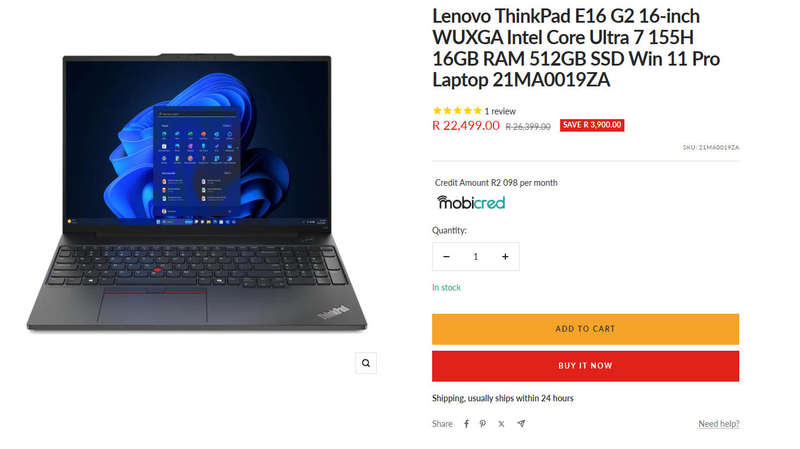
Task: Click the red Buy It Now button
Action: click(x=585, y=366)
